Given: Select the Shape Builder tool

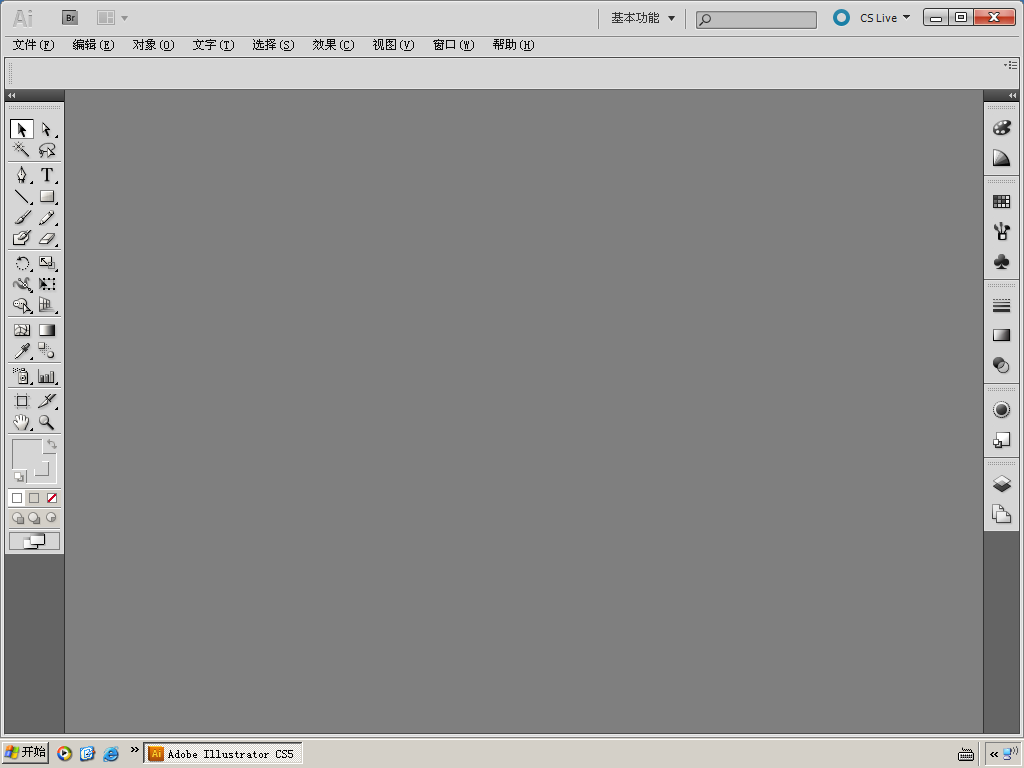Looking at the screenshot, I should click(x=22, y=305).
